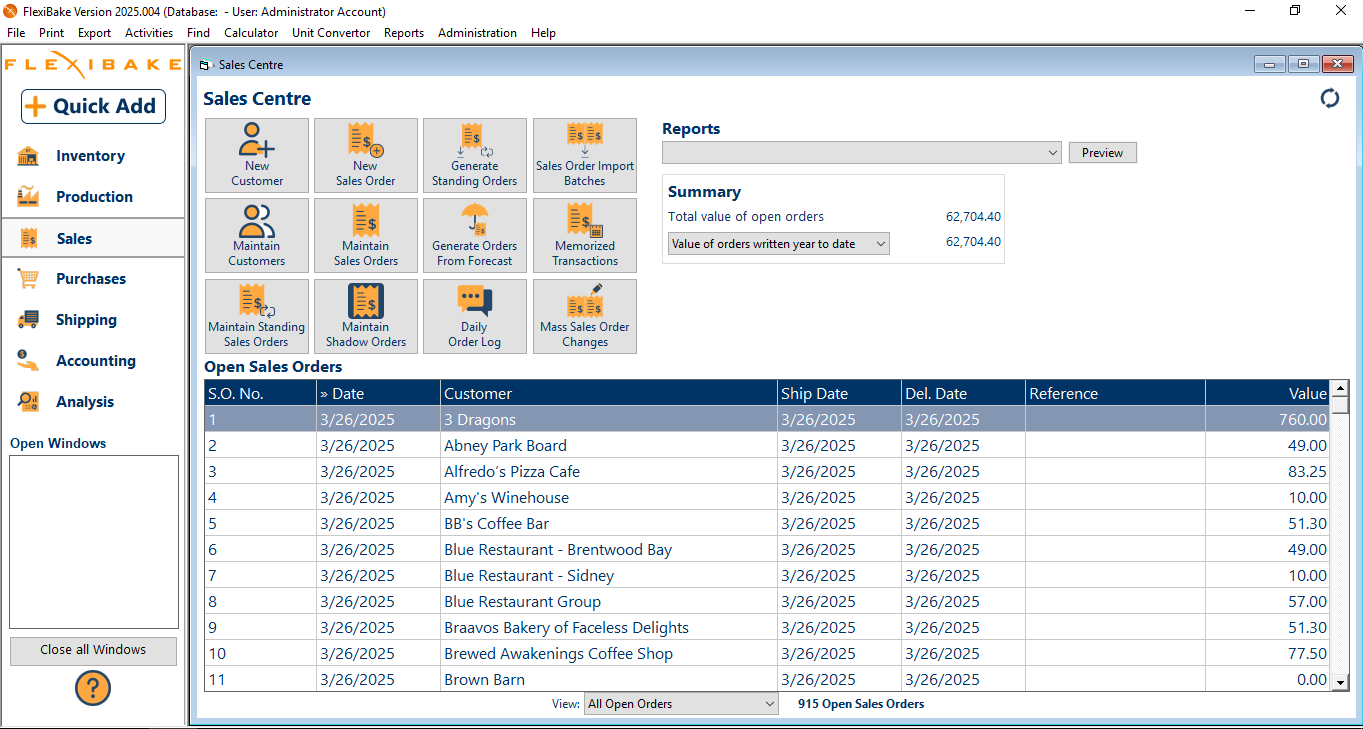Image resolution: width=1363 pixels, height=729 pixels.
Task: Select Alfredo's Pizza Cafe order
Action: coord(768,471)
